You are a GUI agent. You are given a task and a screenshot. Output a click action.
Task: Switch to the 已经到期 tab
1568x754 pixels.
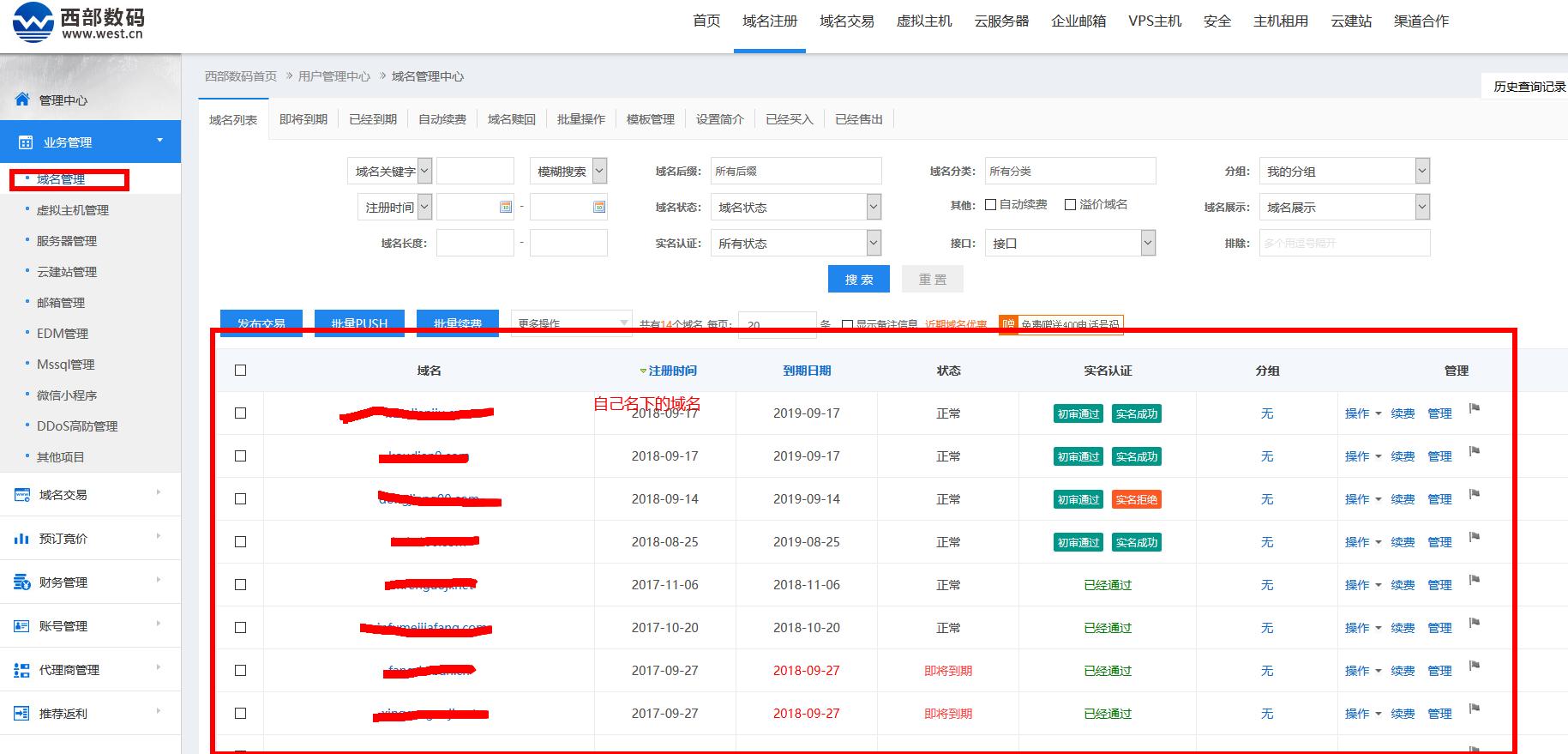click(373, 119)
